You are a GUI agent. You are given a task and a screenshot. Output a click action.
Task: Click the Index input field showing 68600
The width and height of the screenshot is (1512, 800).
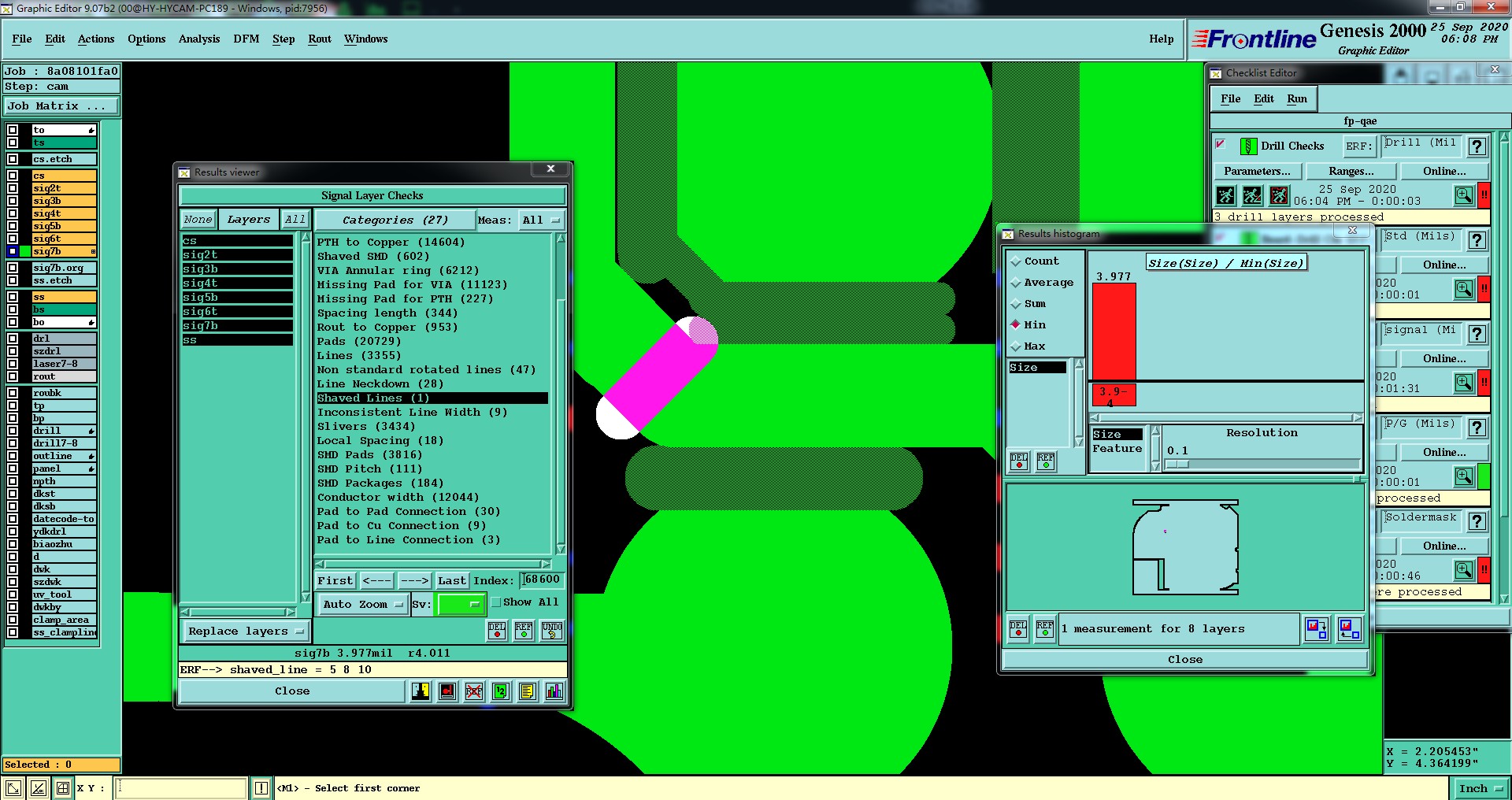pyautogui.click(x=543, y=580)
